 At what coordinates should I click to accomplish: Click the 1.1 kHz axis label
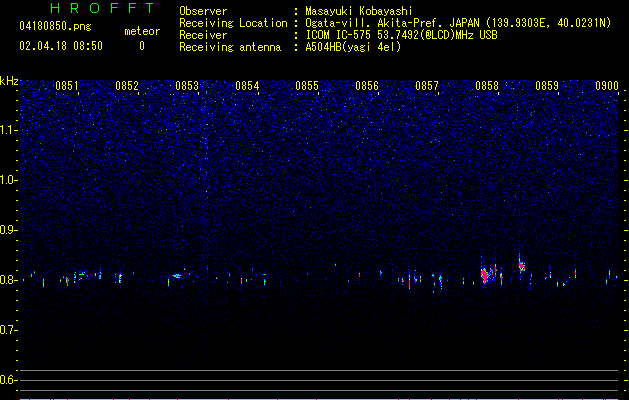point(9,130)
